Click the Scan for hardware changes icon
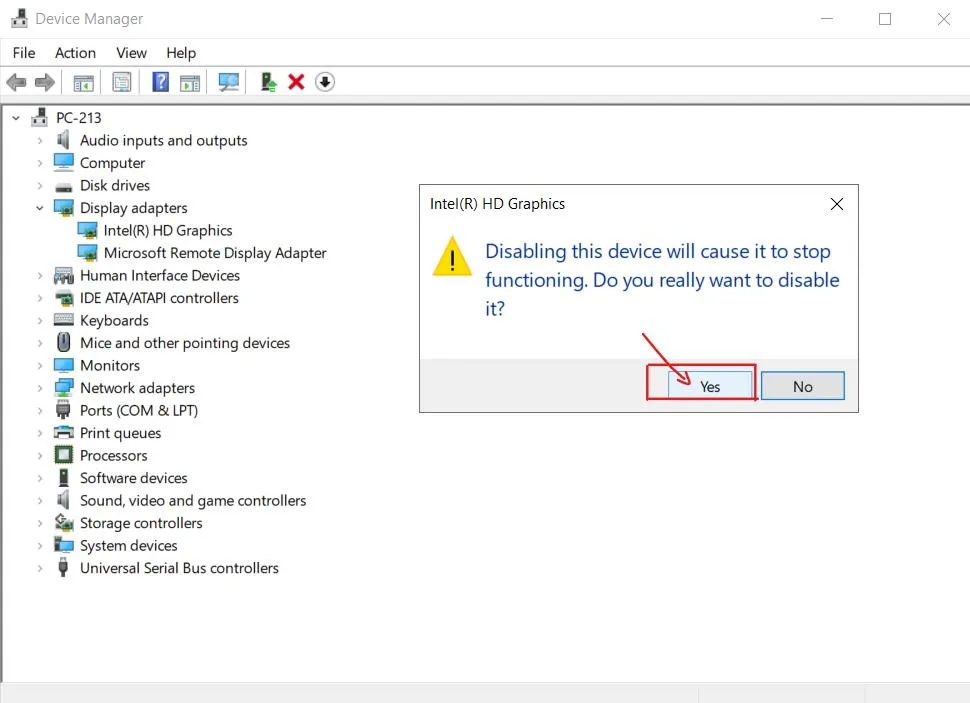The width and height of the screenshot is (970, 703). pos(228,81)
